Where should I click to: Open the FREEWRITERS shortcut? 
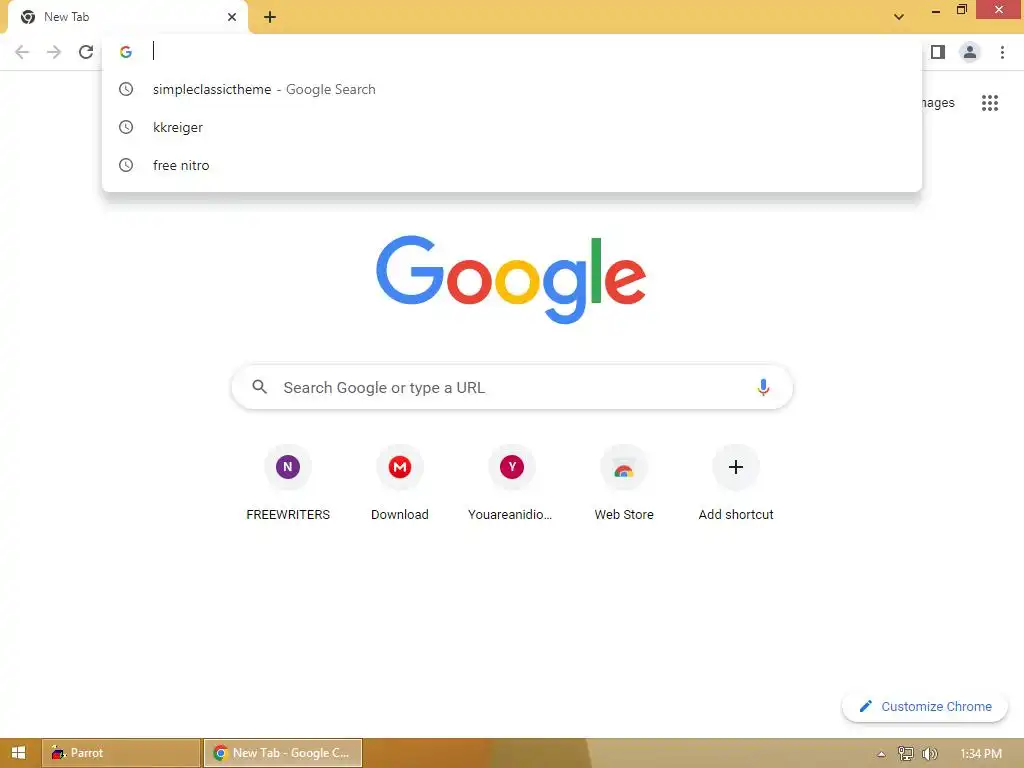(x=288, y=483)
